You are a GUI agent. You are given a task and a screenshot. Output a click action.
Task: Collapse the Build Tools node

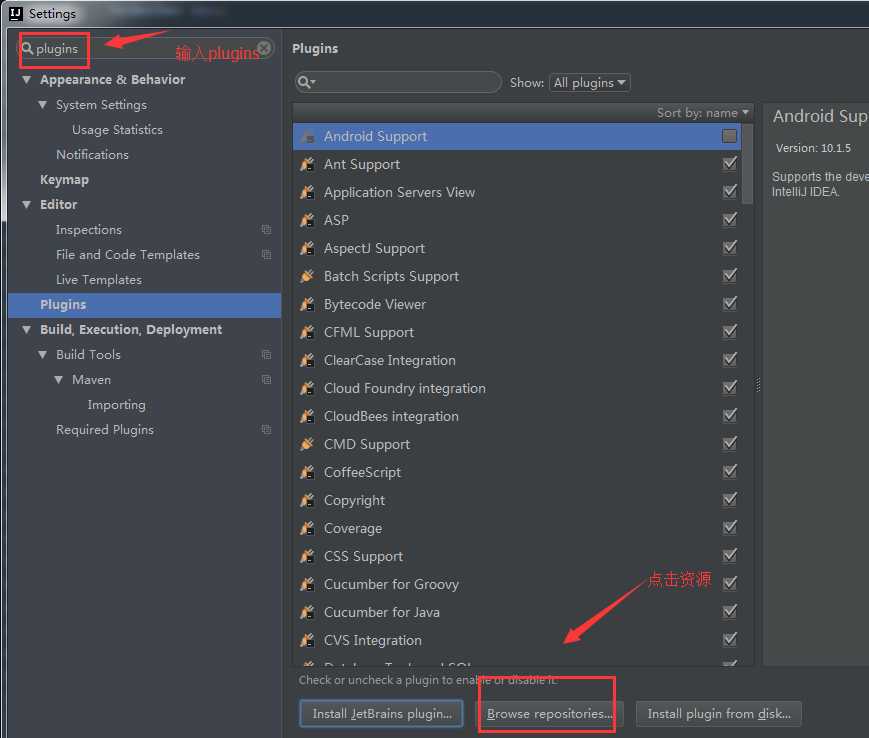point(43,355)
